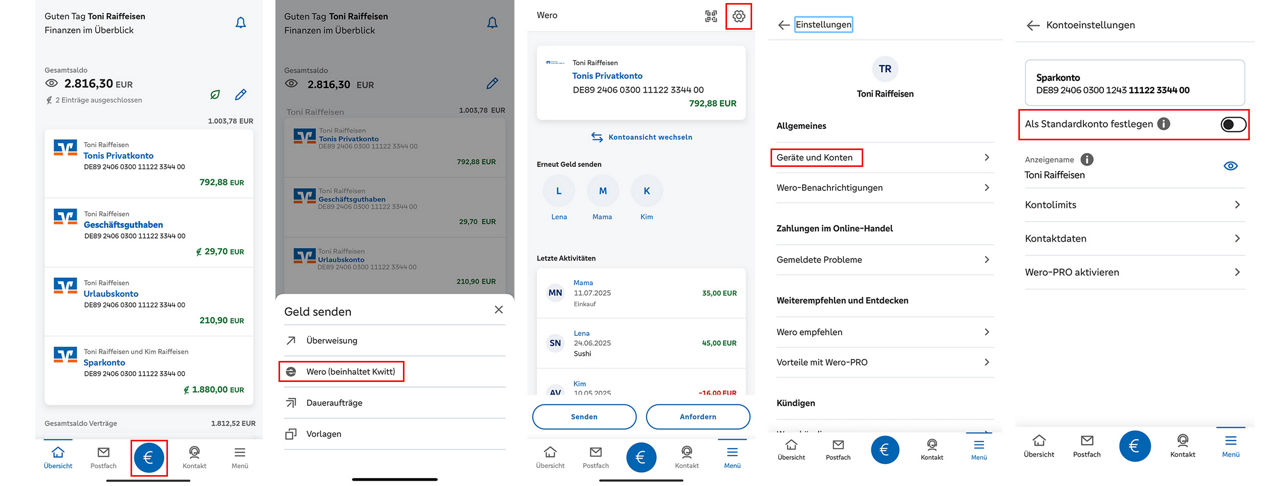Select Lena's avatar under Erneut Geld senden
The height and width of the screenshot is (486, 1280).
[x=559, y=191]
